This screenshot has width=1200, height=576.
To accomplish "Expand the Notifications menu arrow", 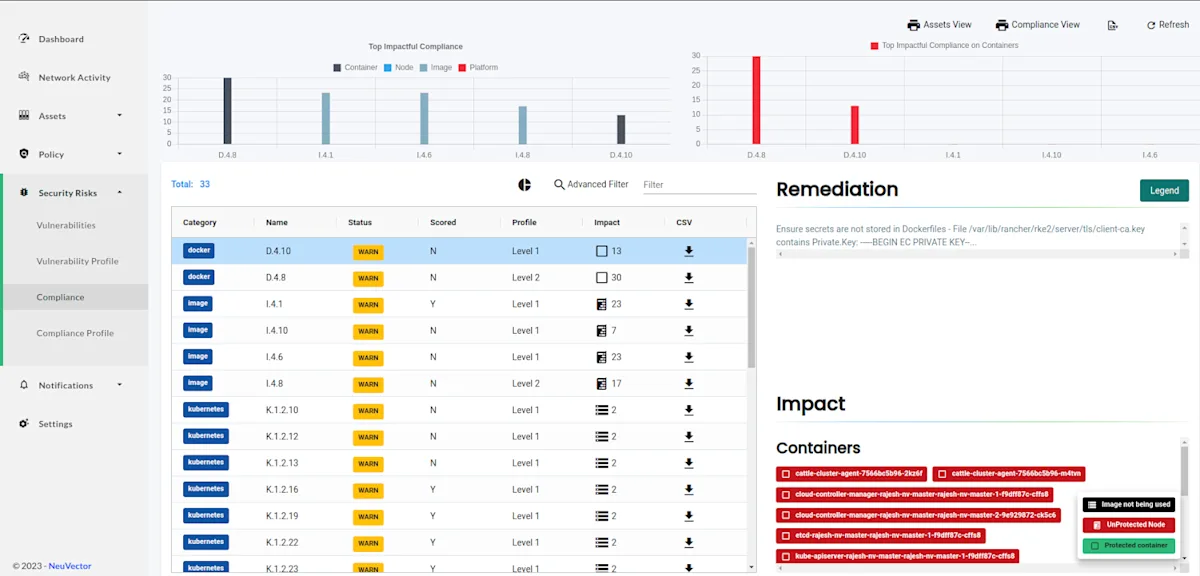I will click(x=119, y=385).
